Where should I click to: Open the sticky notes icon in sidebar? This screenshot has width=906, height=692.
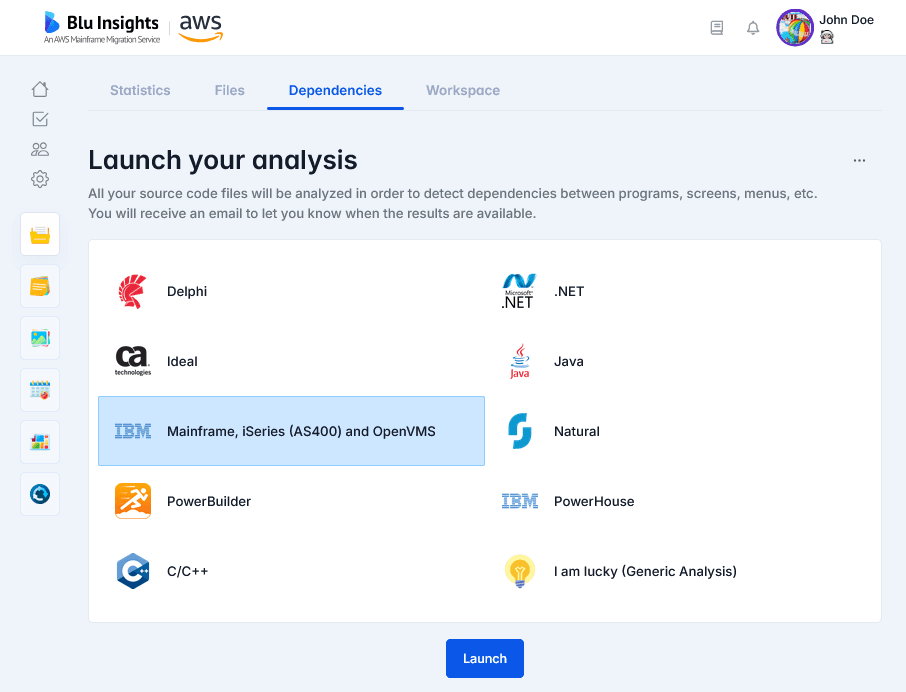tap(40, 286)
